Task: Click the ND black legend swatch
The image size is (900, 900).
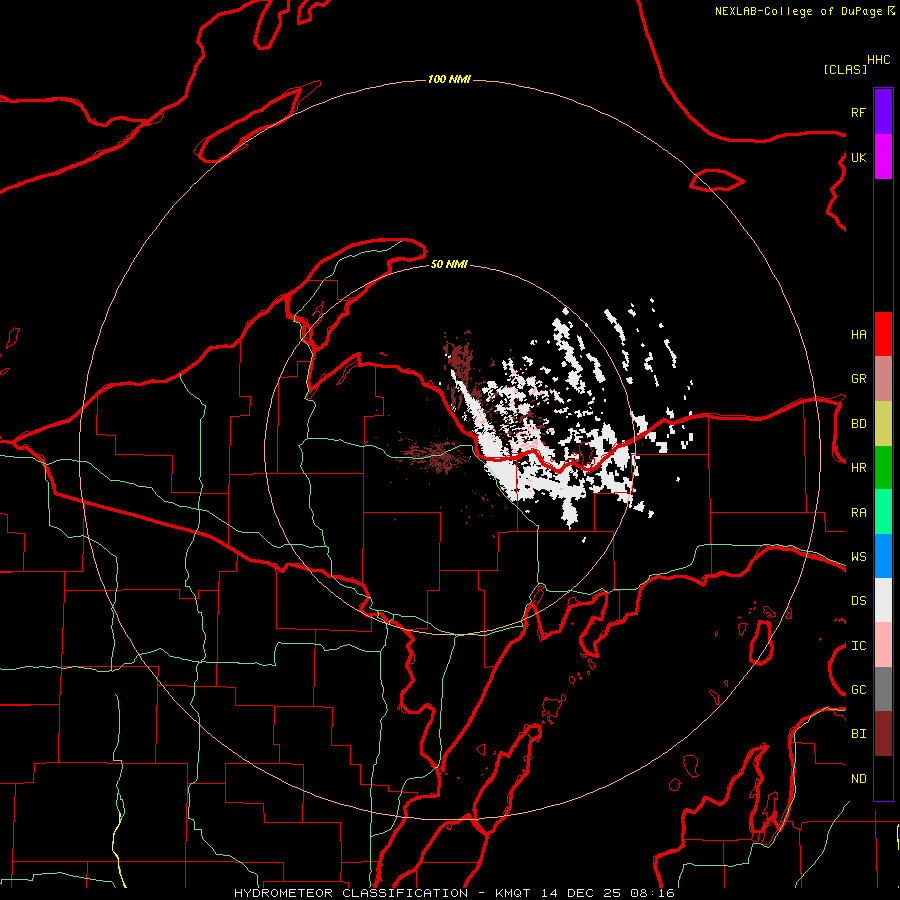Action: point(883,778)
